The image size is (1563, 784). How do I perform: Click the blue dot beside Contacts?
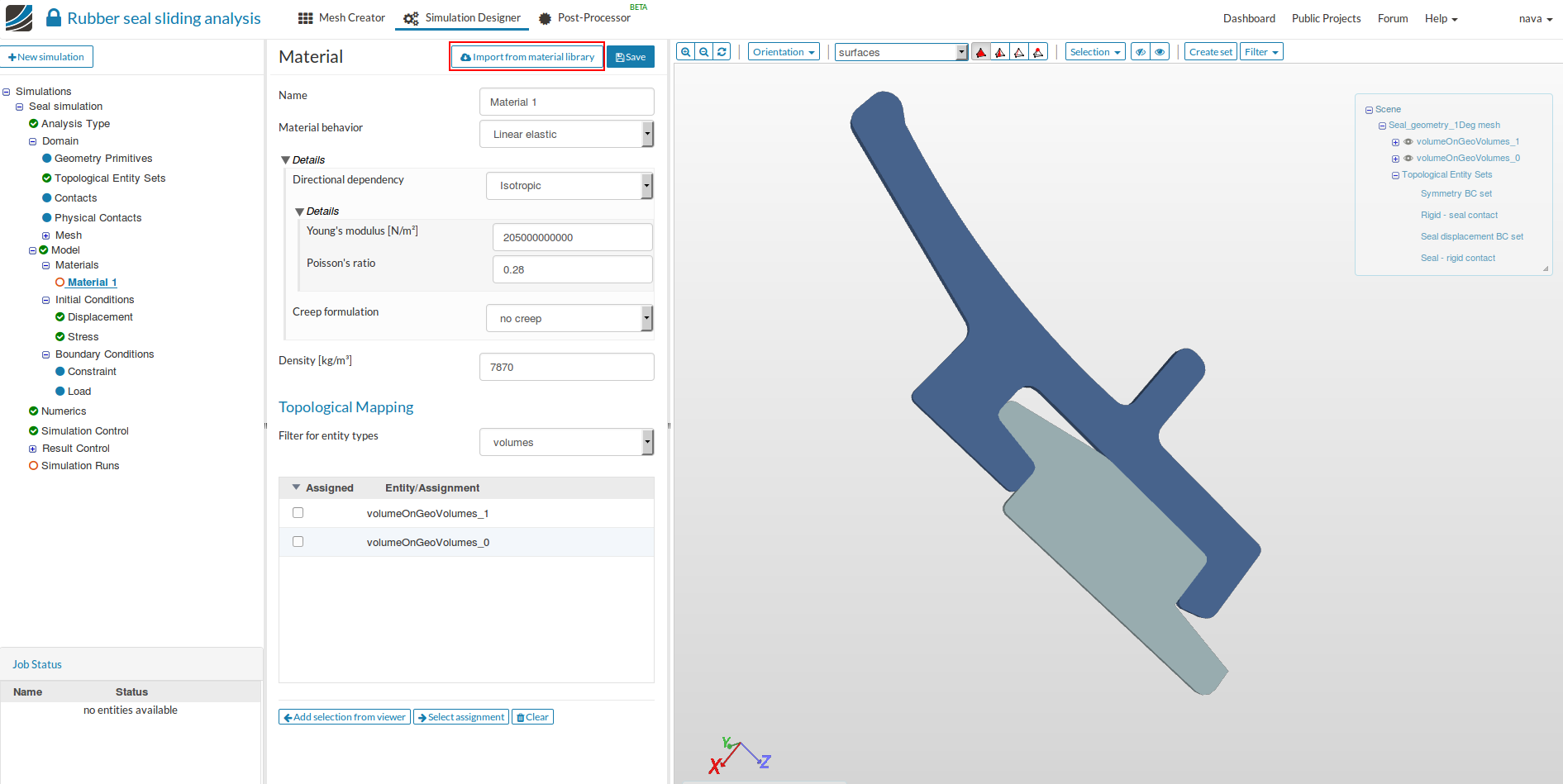click(x=46, y=198)
